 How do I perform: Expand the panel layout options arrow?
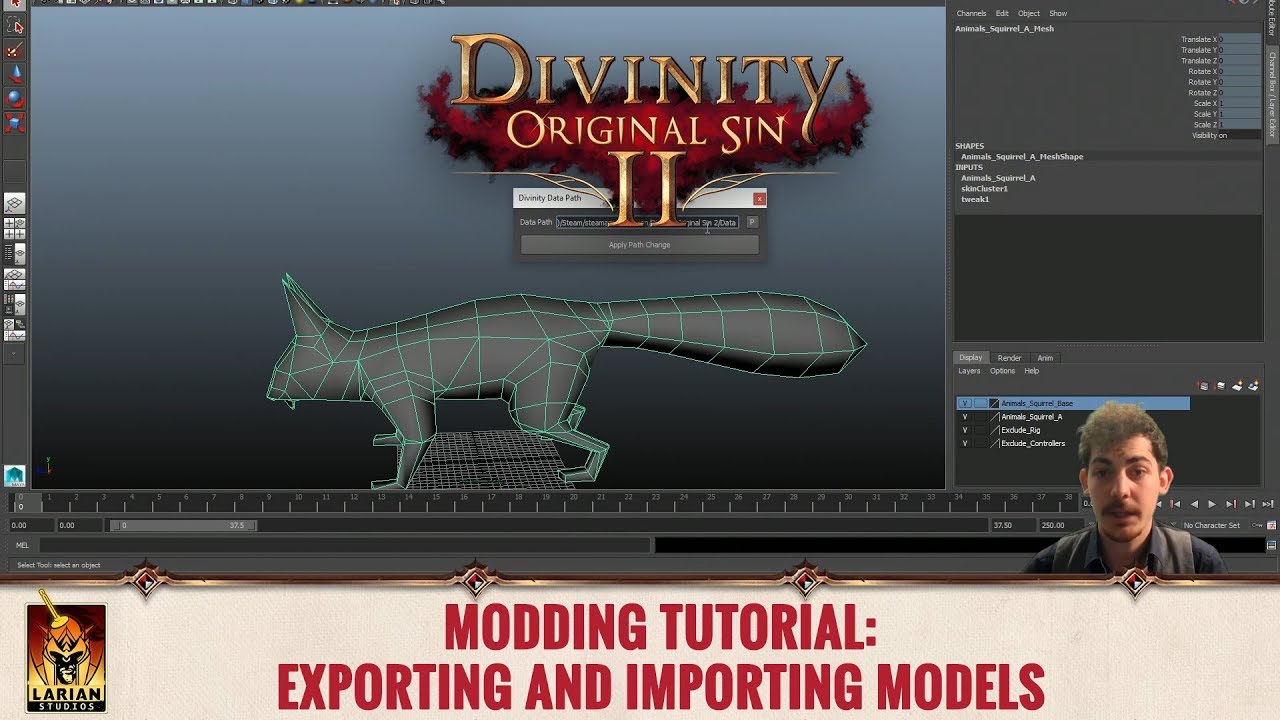tap(14, 354)
